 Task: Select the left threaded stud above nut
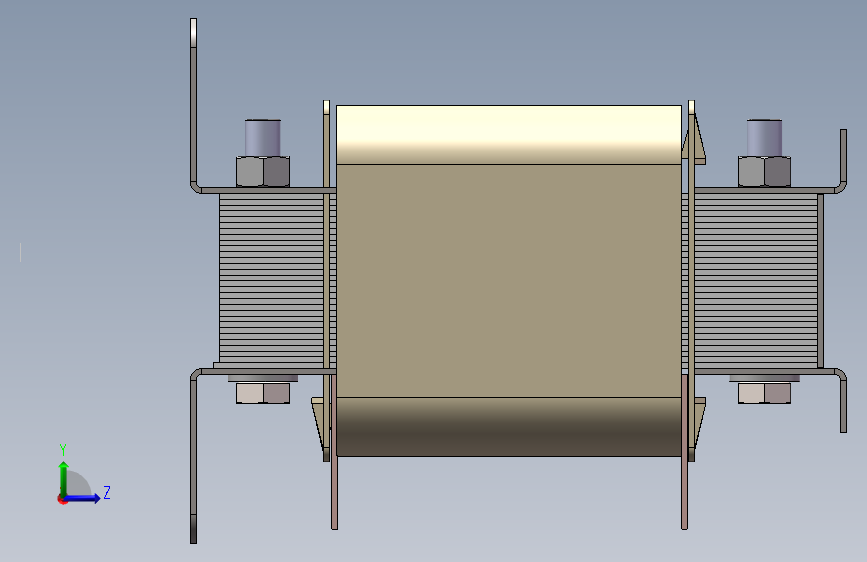[x=263, y=138]
